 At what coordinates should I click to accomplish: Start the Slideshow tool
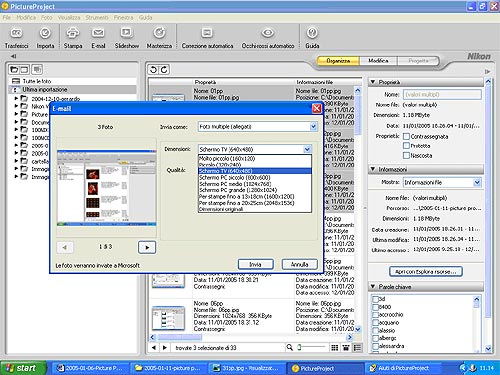point(126,38)
